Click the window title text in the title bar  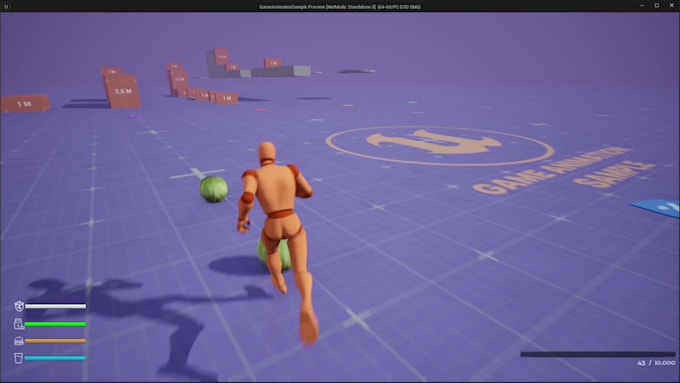tap(340, 7)
